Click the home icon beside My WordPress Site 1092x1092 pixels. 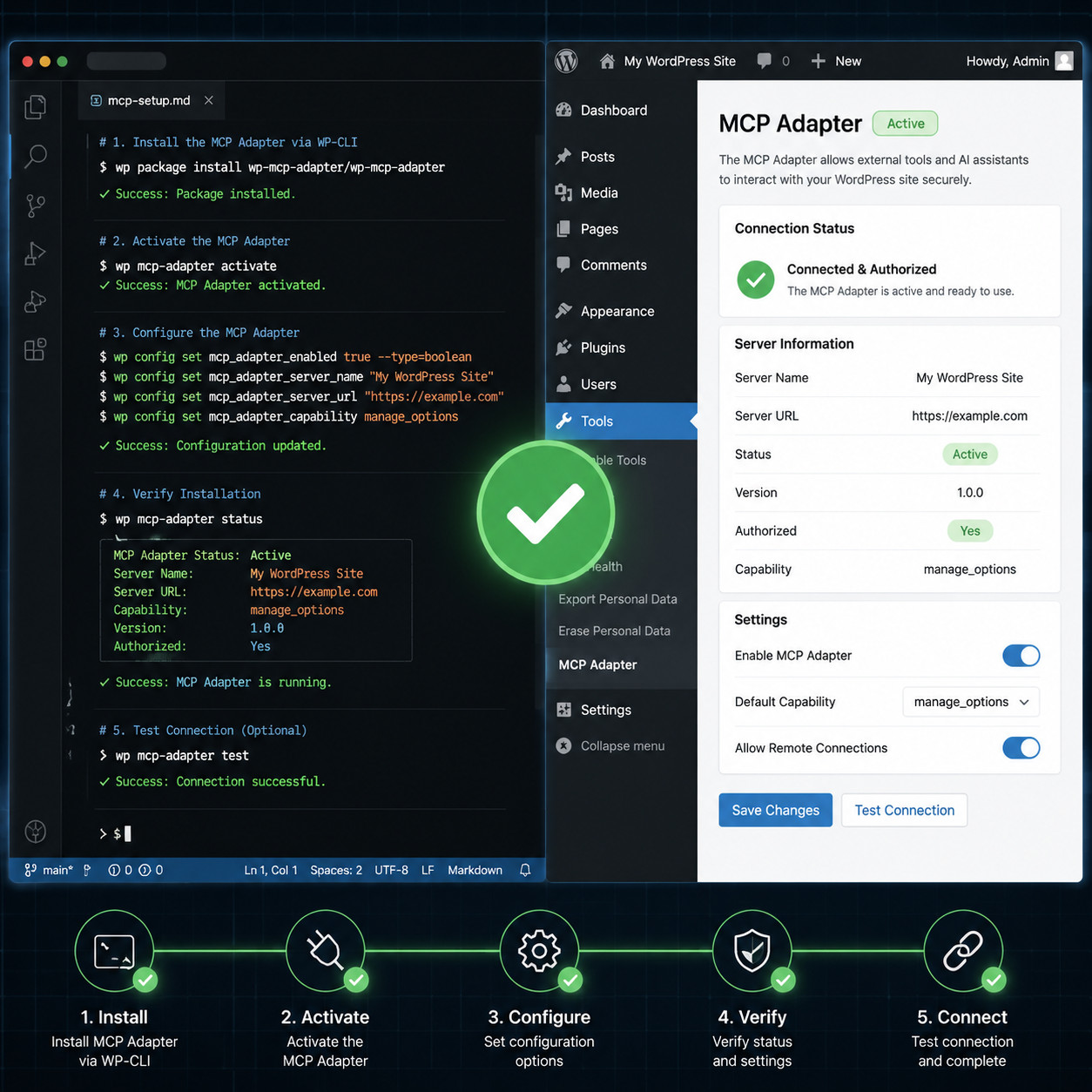click(607, 61)
